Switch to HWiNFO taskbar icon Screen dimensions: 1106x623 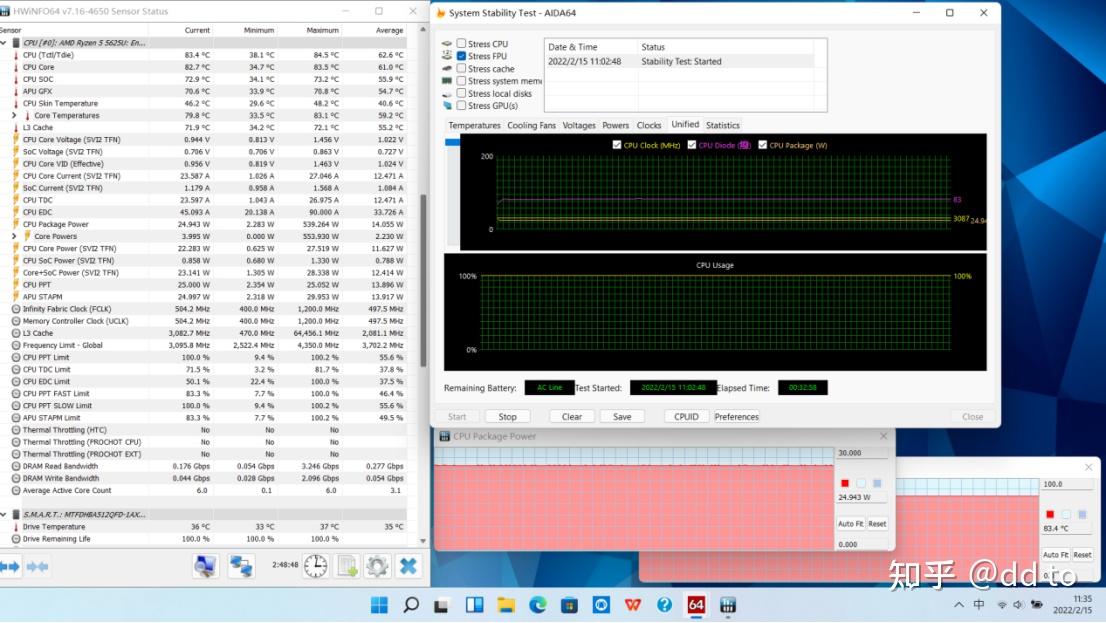728,605
